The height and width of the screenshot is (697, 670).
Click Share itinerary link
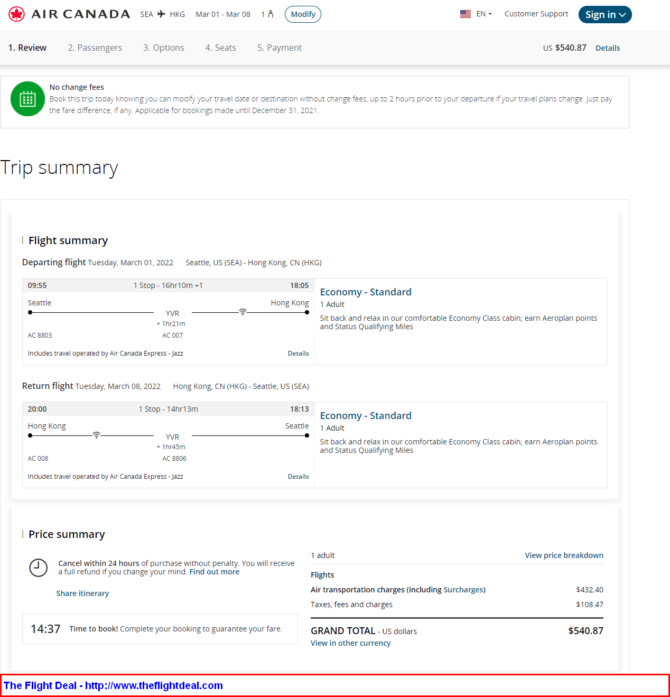coord(82,593)
